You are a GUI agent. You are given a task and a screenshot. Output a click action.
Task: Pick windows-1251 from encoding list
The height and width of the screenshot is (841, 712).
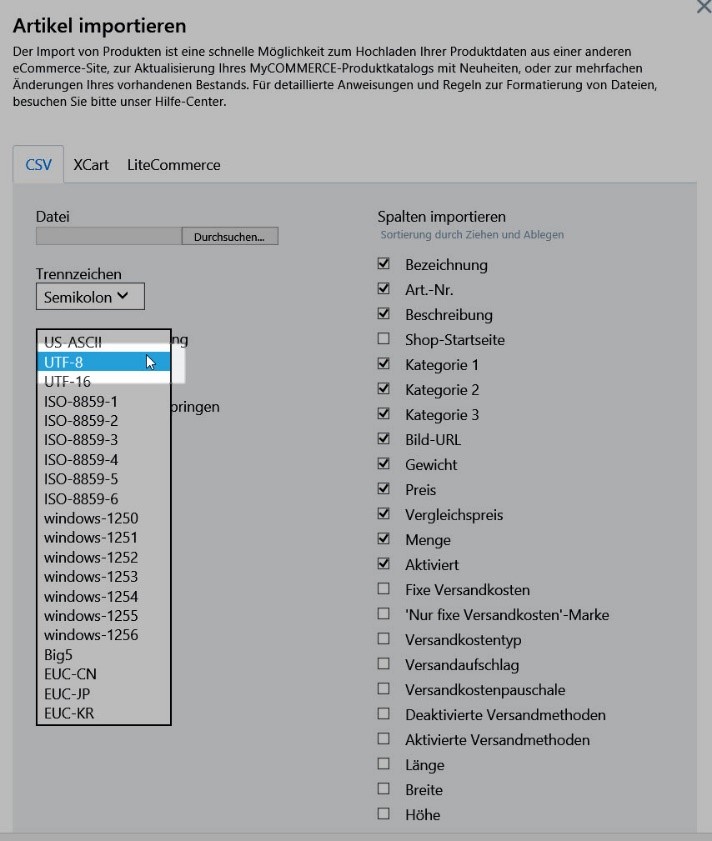point(104,537)
